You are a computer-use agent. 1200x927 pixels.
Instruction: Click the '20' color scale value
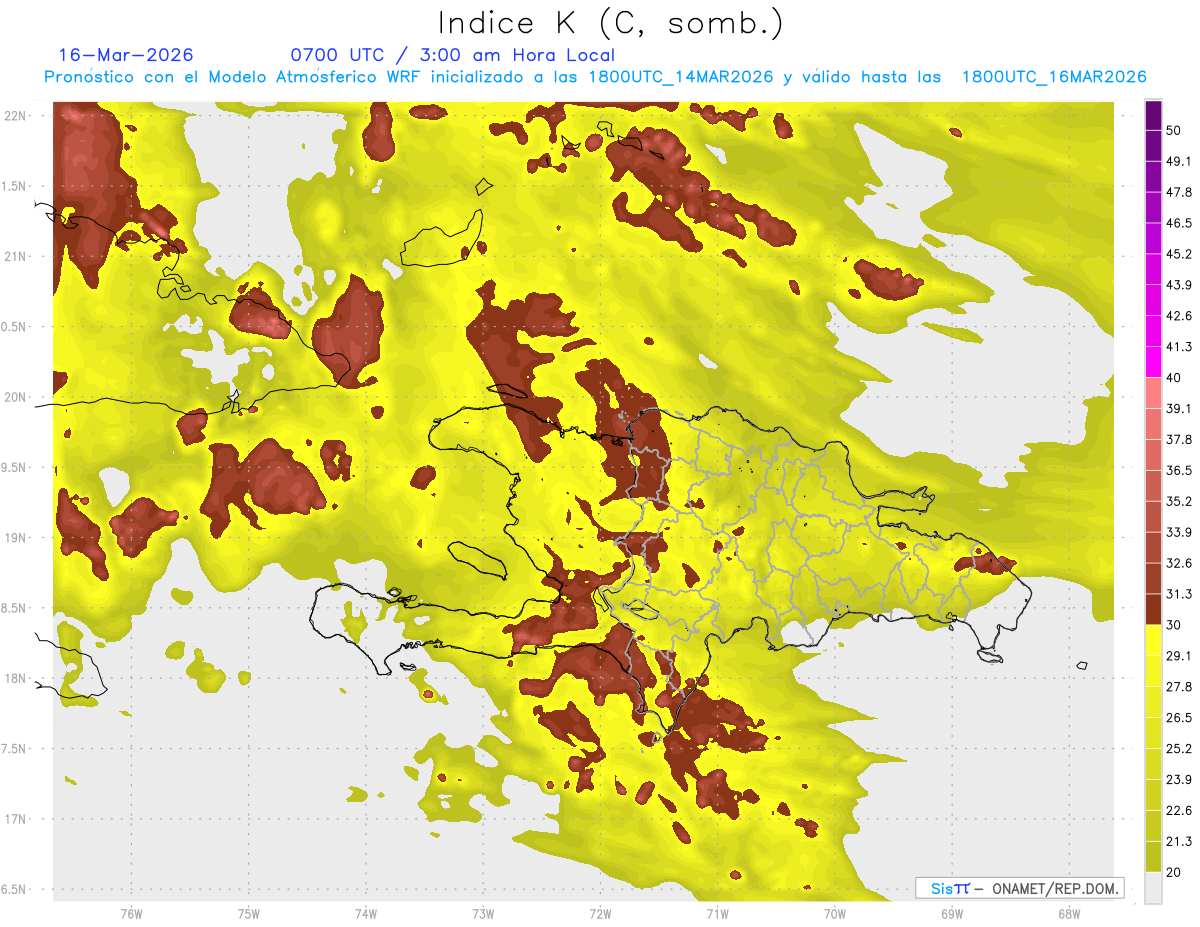click(x=1173, y=873)
